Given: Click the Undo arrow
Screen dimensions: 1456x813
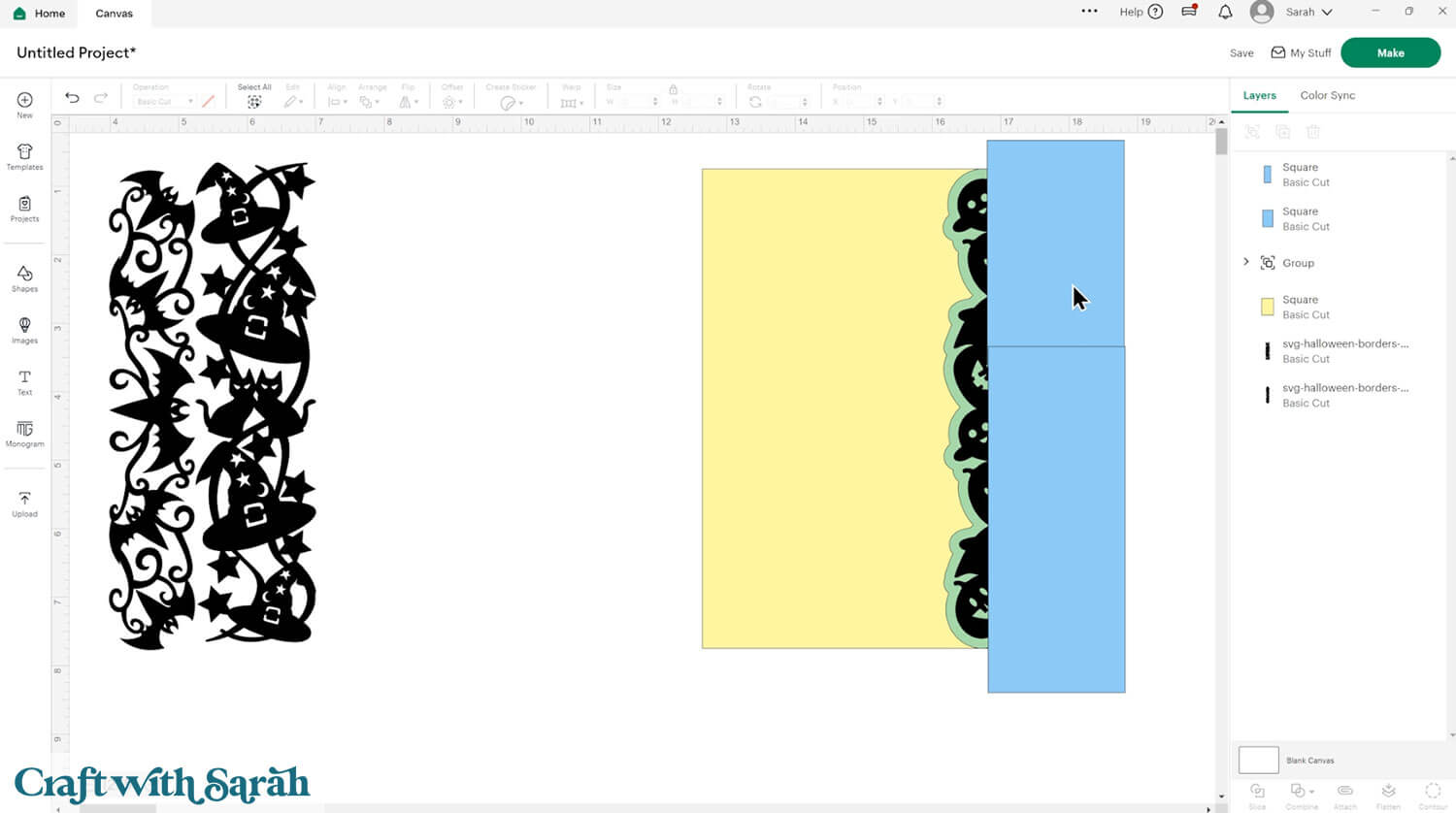Looking at the screenshot, I should (72, 98).
